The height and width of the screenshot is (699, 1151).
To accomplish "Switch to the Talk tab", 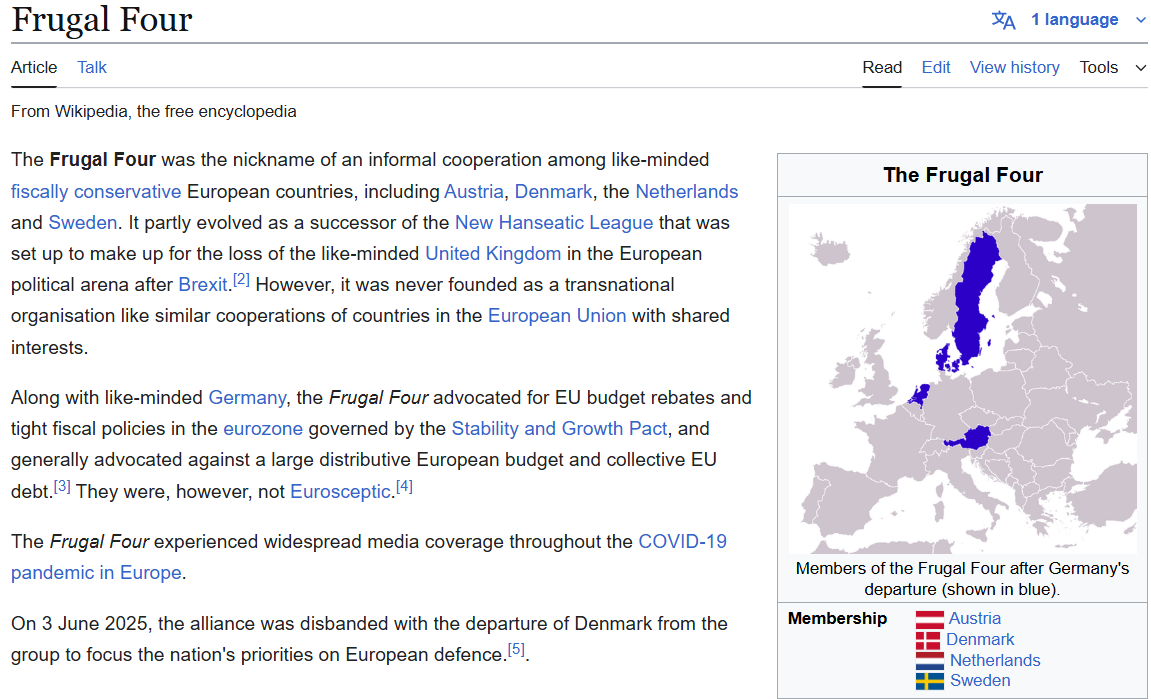I will point(92,68).
